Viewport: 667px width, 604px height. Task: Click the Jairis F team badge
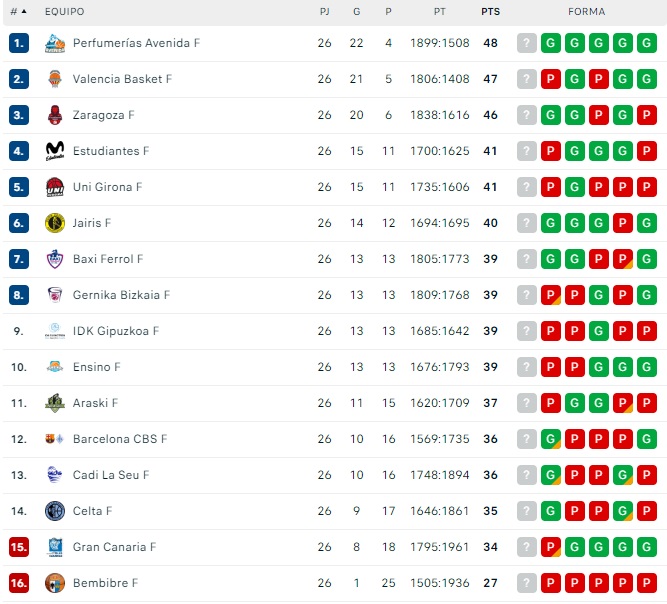click(55, 223)
